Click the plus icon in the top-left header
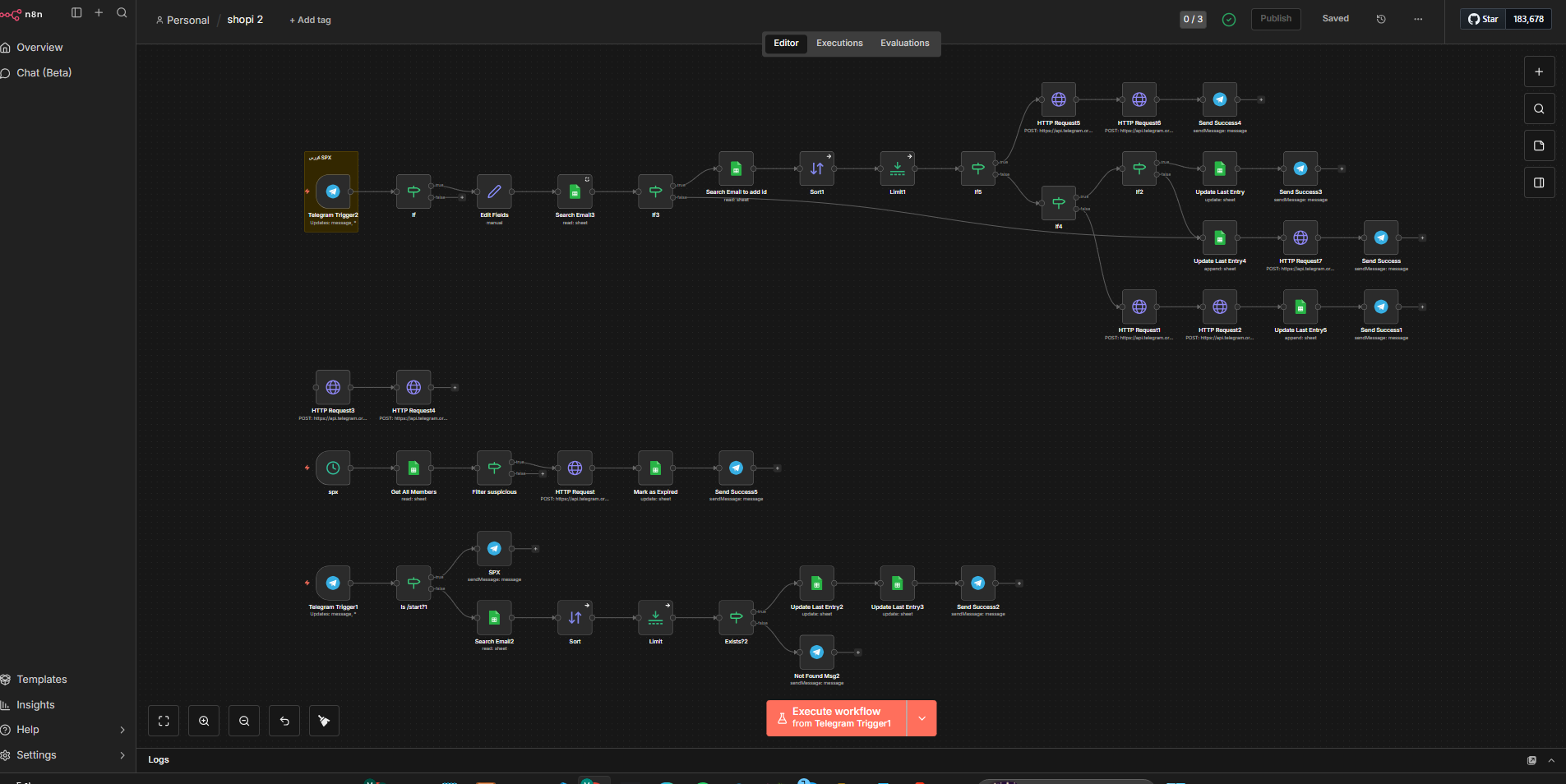Image resolution: width=1566 pixels, height=784 pixels. pyautogui.click(x=99, y=13)
